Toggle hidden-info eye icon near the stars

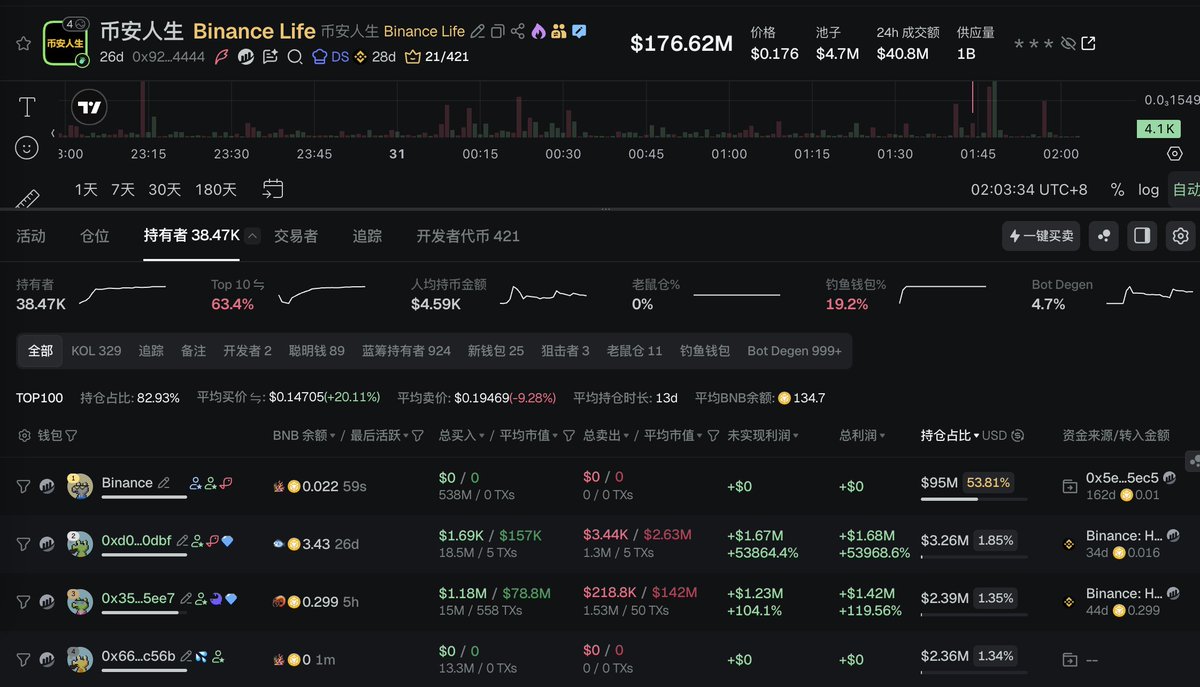[1068, 43]
